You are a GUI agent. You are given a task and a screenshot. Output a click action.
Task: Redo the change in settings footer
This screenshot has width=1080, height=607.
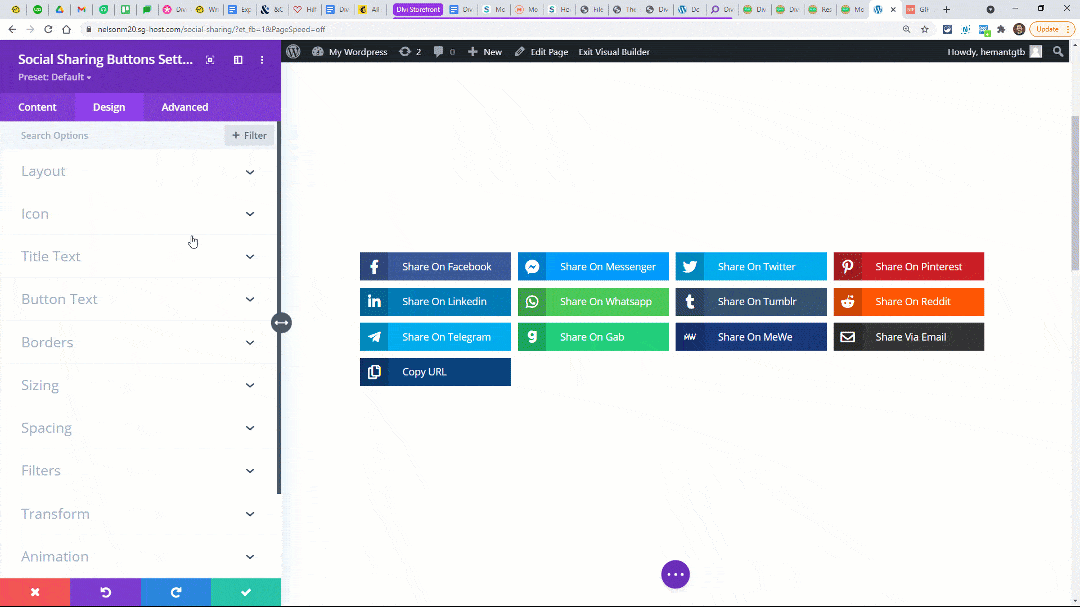coord(176,593)
